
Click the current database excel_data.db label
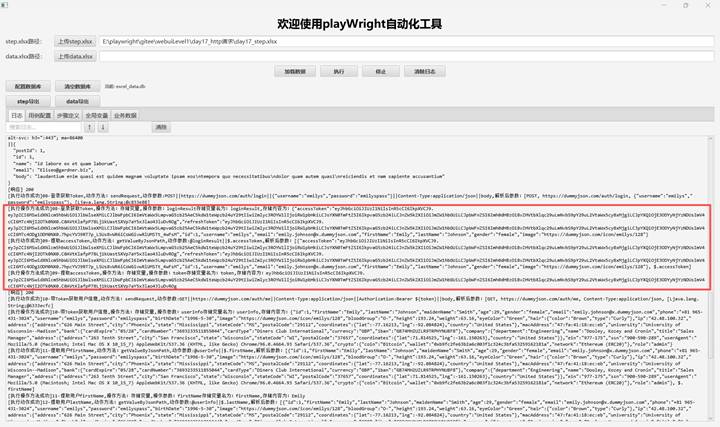click(x=125, y=86)
